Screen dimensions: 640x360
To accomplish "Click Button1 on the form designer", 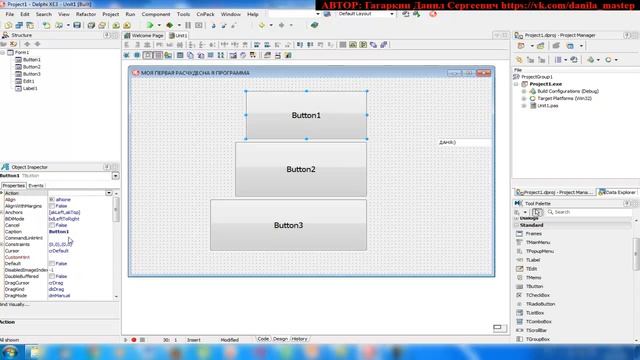I will 306,115.
